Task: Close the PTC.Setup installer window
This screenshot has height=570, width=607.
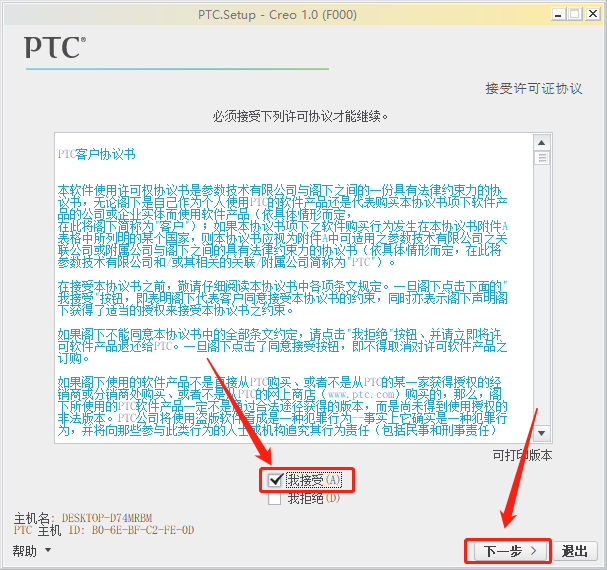Action: (x=592, y=14)
